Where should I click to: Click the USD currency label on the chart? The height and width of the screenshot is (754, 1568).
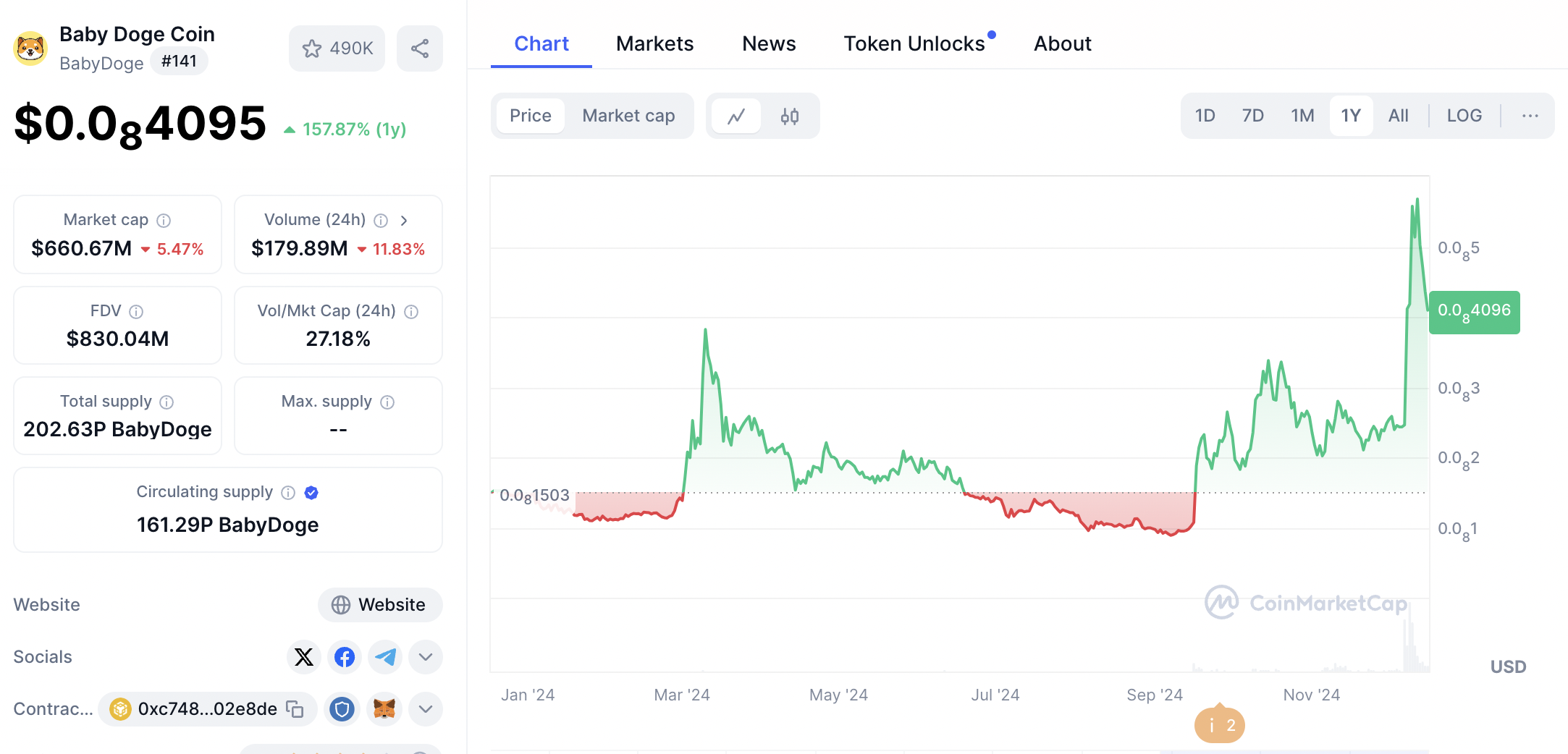click(1509, 666)
